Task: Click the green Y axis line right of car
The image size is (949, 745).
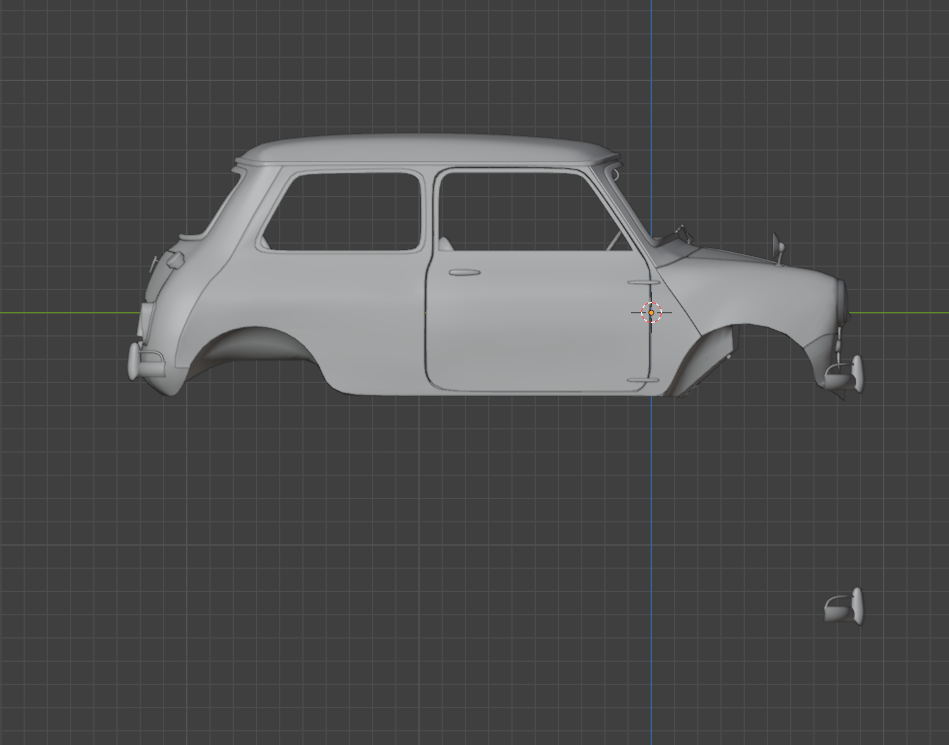Action: (x=900, y=313)
